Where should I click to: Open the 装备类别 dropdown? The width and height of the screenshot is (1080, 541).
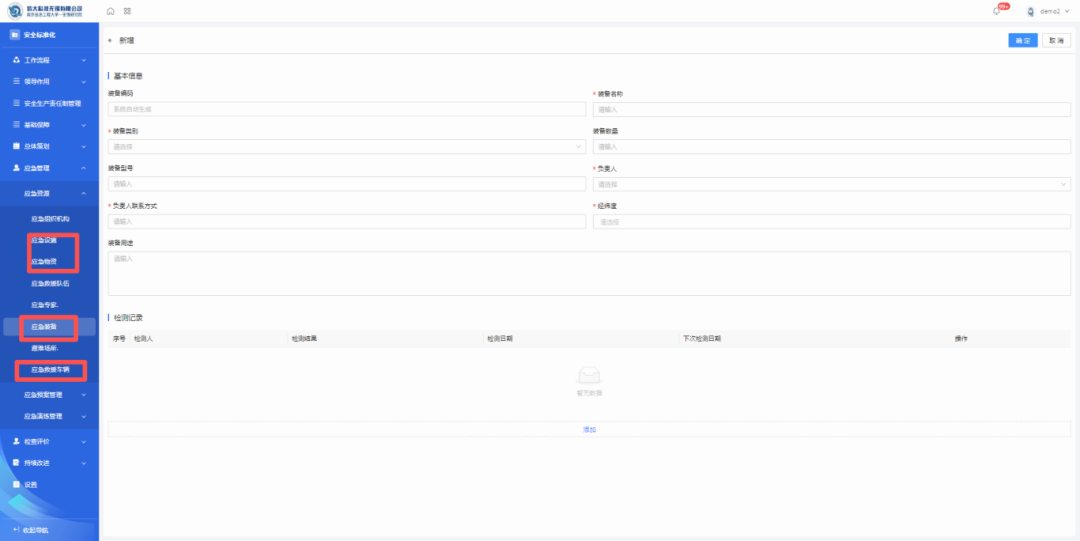(x=346, y=147)
